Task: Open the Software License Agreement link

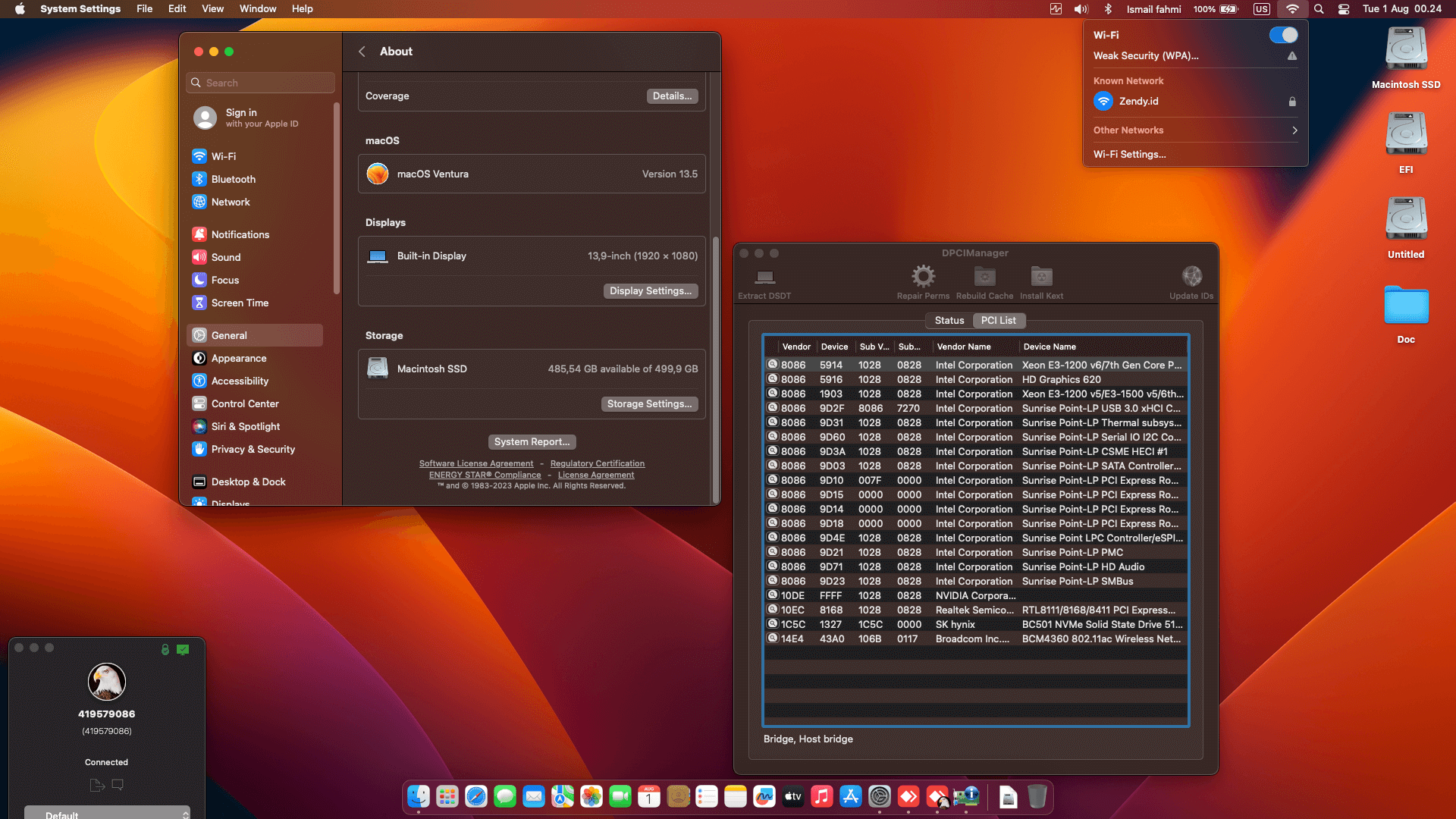Action: [x=476, y=463]
